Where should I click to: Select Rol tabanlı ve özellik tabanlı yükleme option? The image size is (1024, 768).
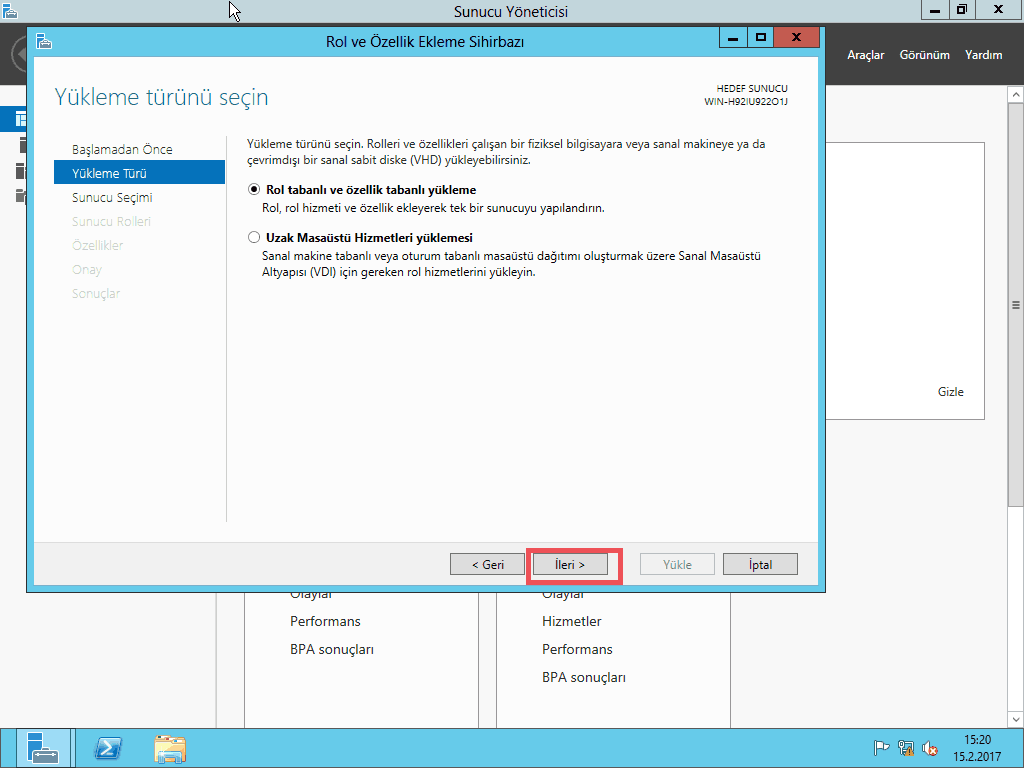pos(254,189)
